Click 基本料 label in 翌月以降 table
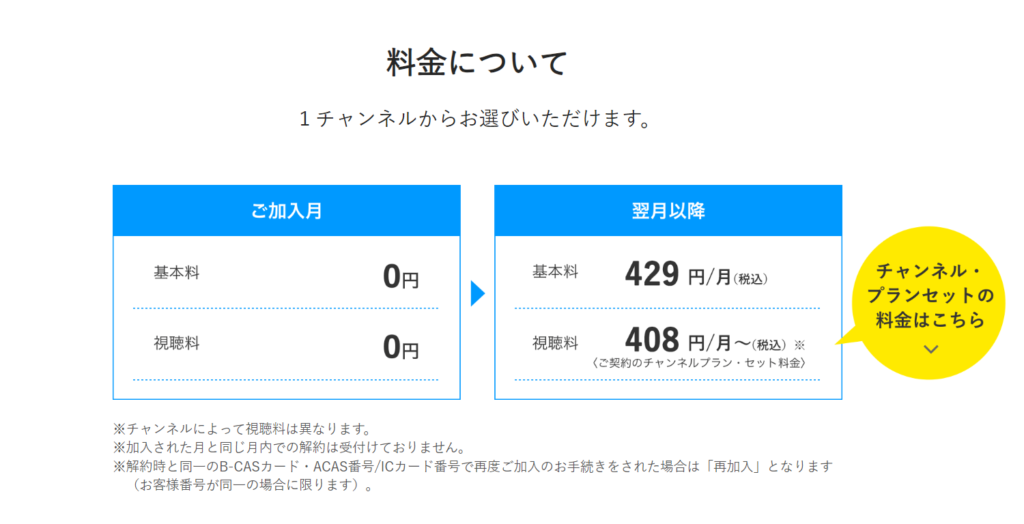Image resolution: width=1024 pixels, height=524 pixels. (x=555, y=272)
